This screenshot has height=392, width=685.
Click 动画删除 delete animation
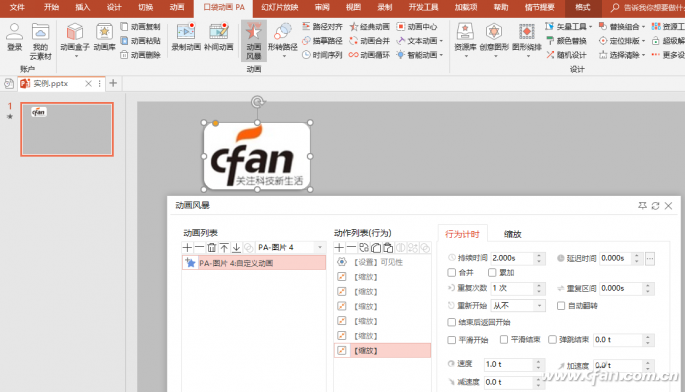pos(140,55)
